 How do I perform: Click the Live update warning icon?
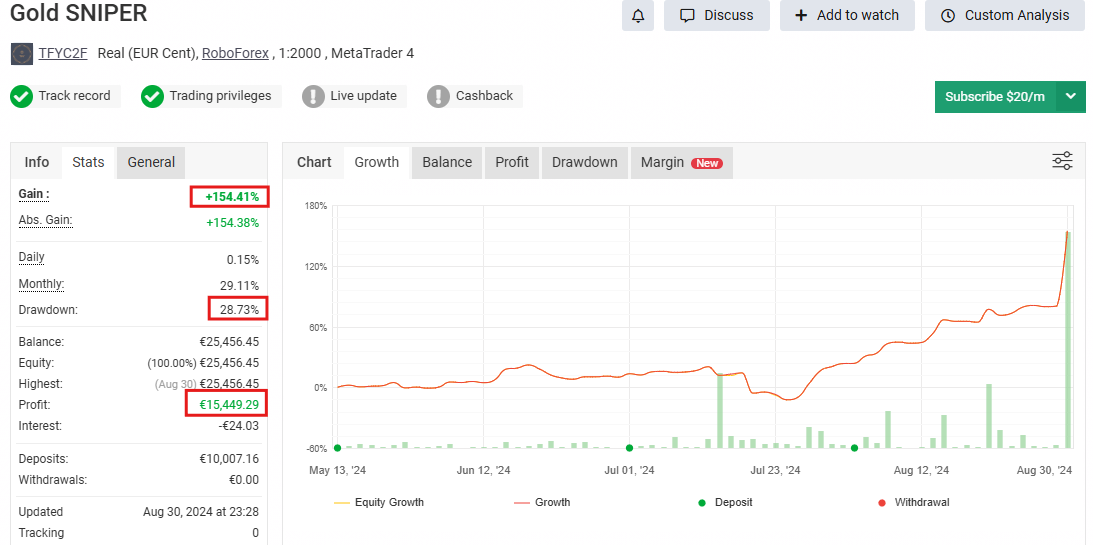(313, 97)
